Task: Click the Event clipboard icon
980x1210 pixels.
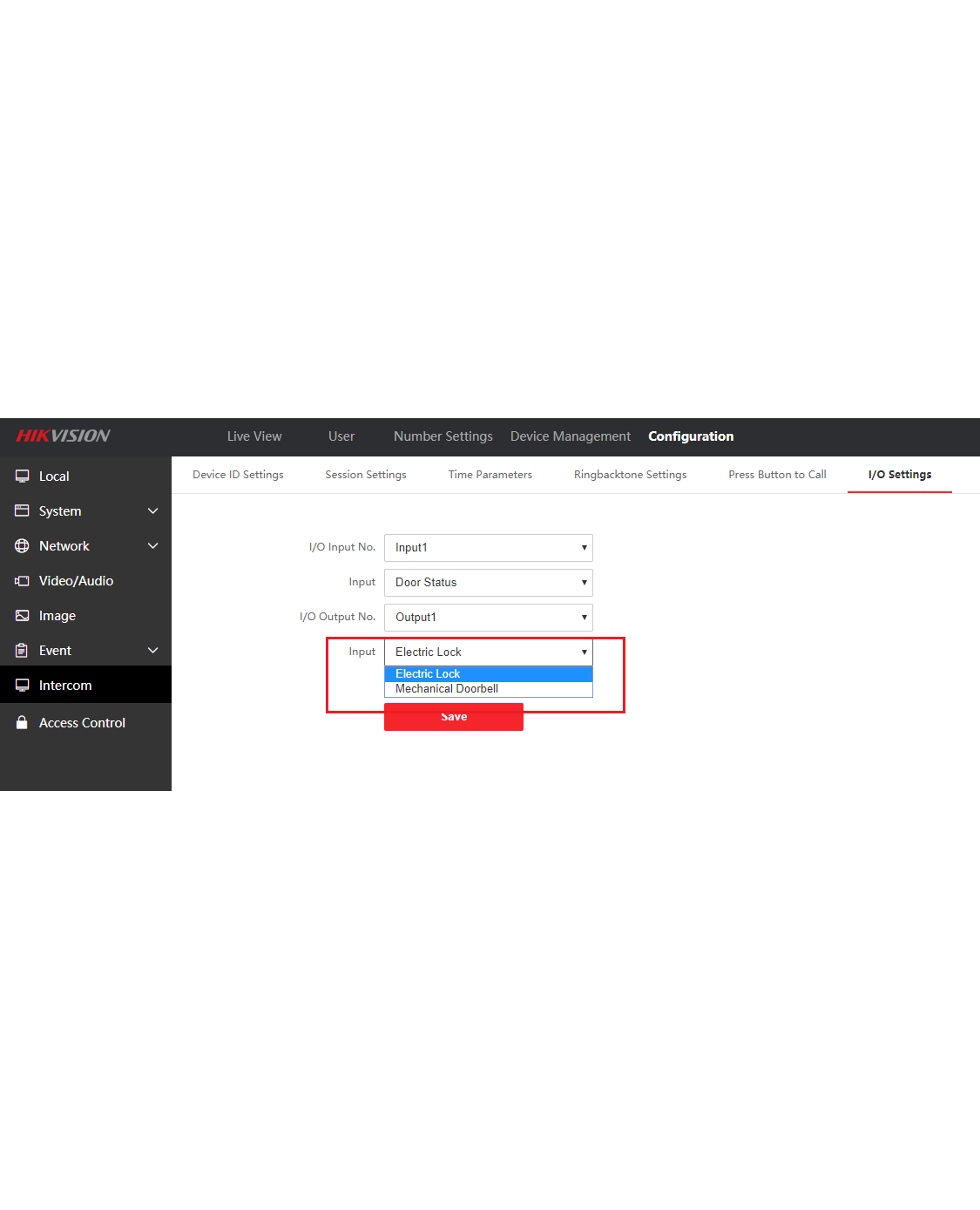Action: (x=23, y=651)
